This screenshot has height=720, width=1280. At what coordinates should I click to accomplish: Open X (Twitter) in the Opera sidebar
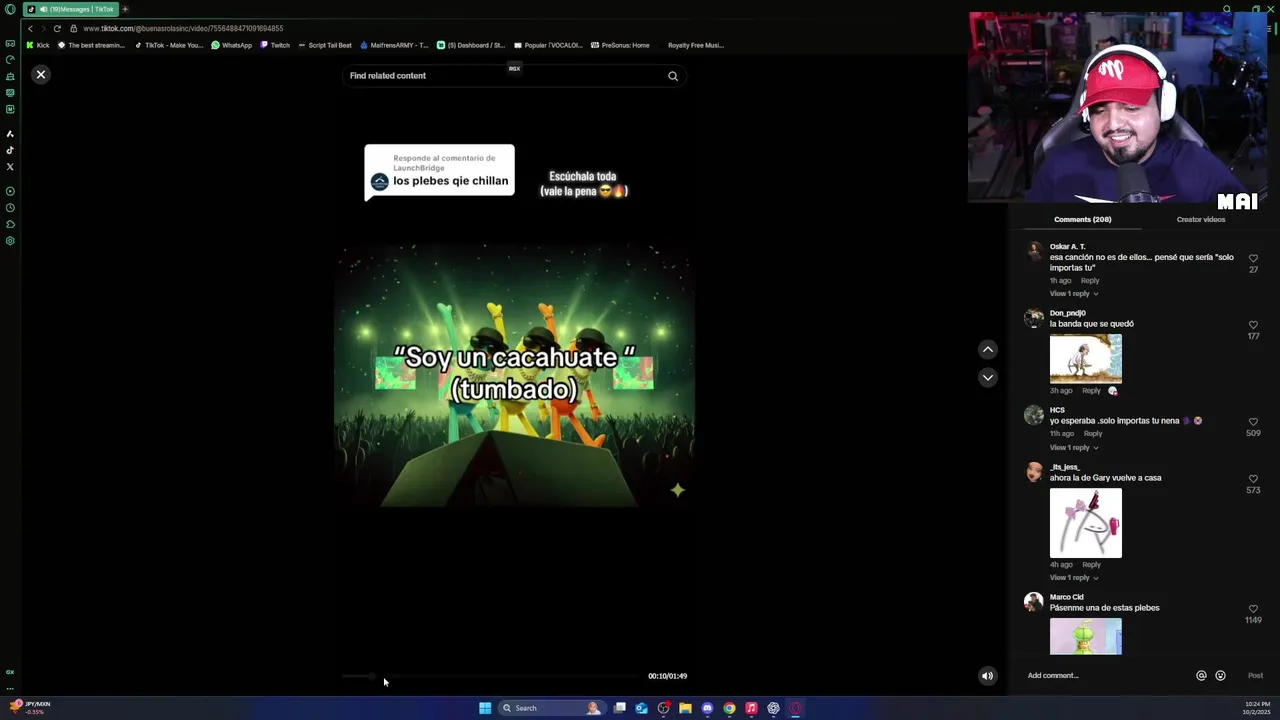point(10,167)
